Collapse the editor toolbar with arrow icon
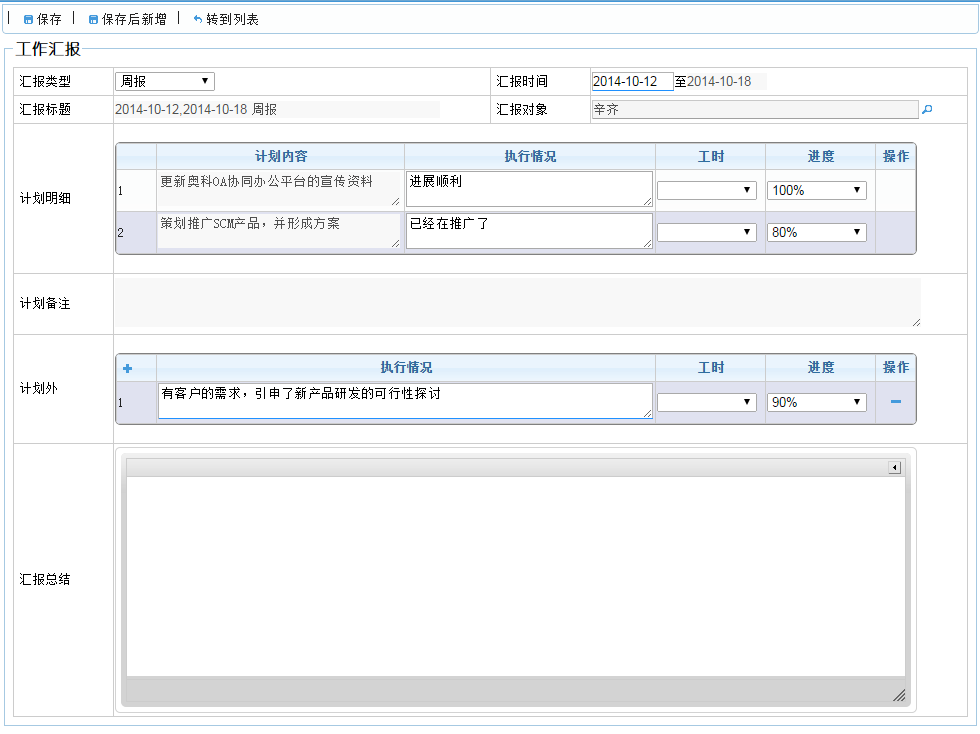This screenshot has width=980, height=734. pyautogui.click(x=894, y=468)
